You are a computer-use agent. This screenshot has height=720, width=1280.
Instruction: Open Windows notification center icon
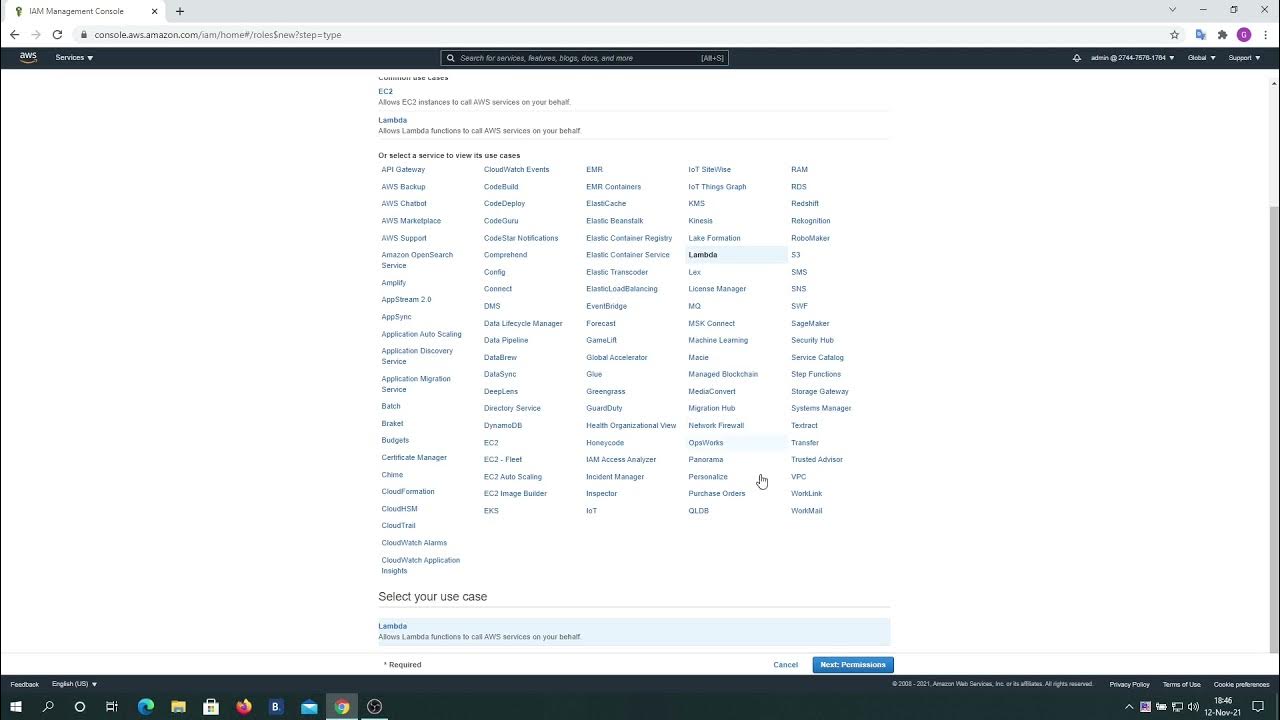(1258, 706)
